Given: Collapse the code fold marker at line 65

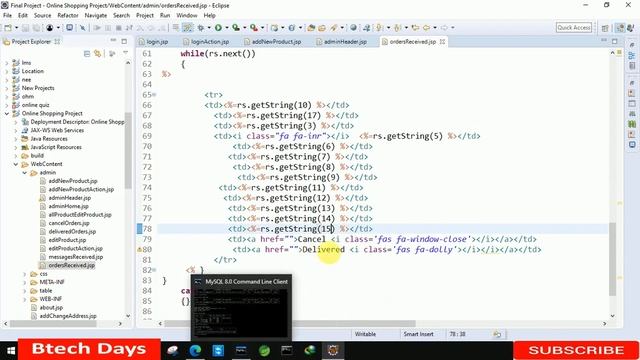Looking at the screenshot, I should pos(154,95).
